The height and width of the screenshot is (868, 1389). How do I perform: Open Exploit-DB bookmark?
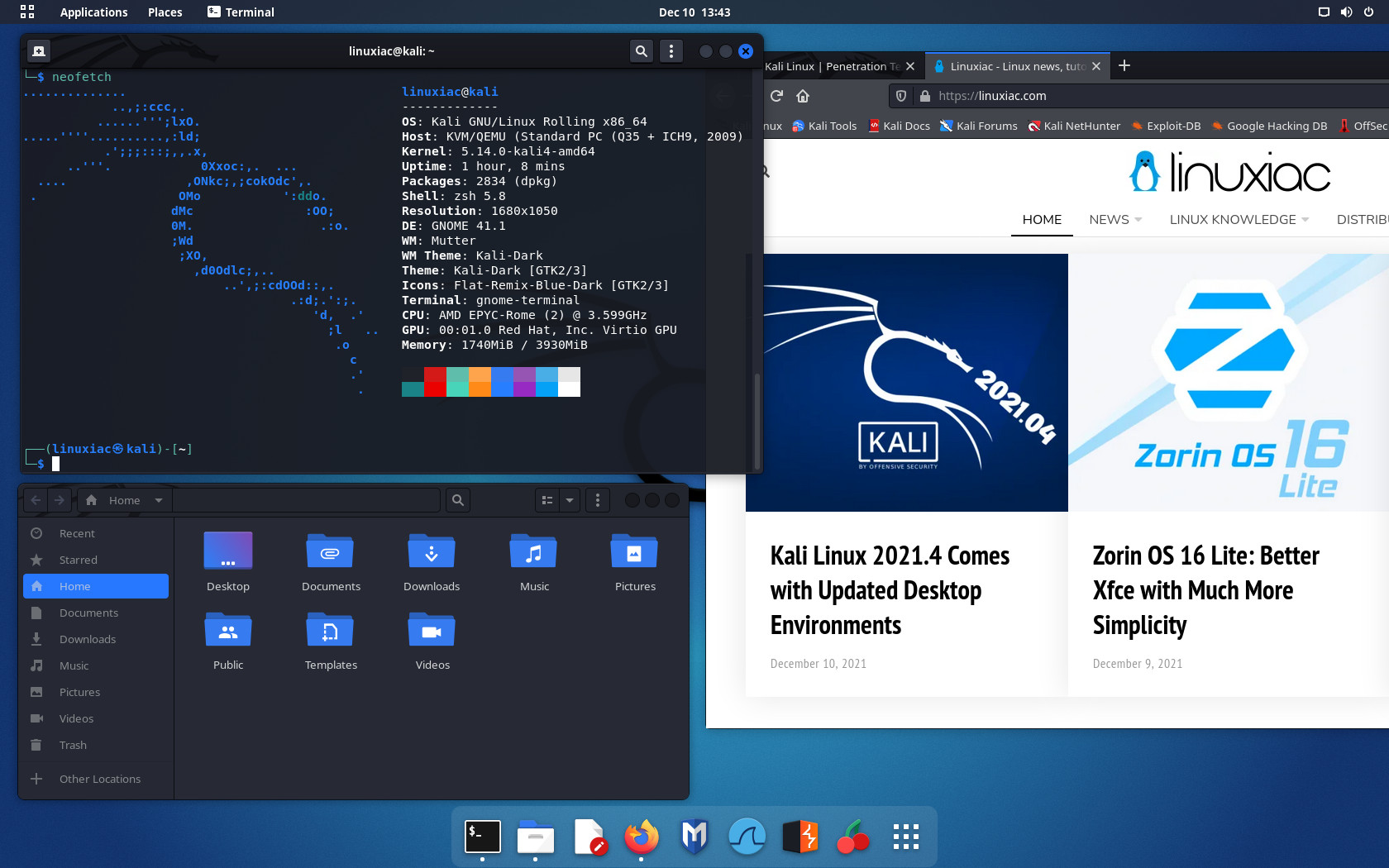pos(1166,126)
